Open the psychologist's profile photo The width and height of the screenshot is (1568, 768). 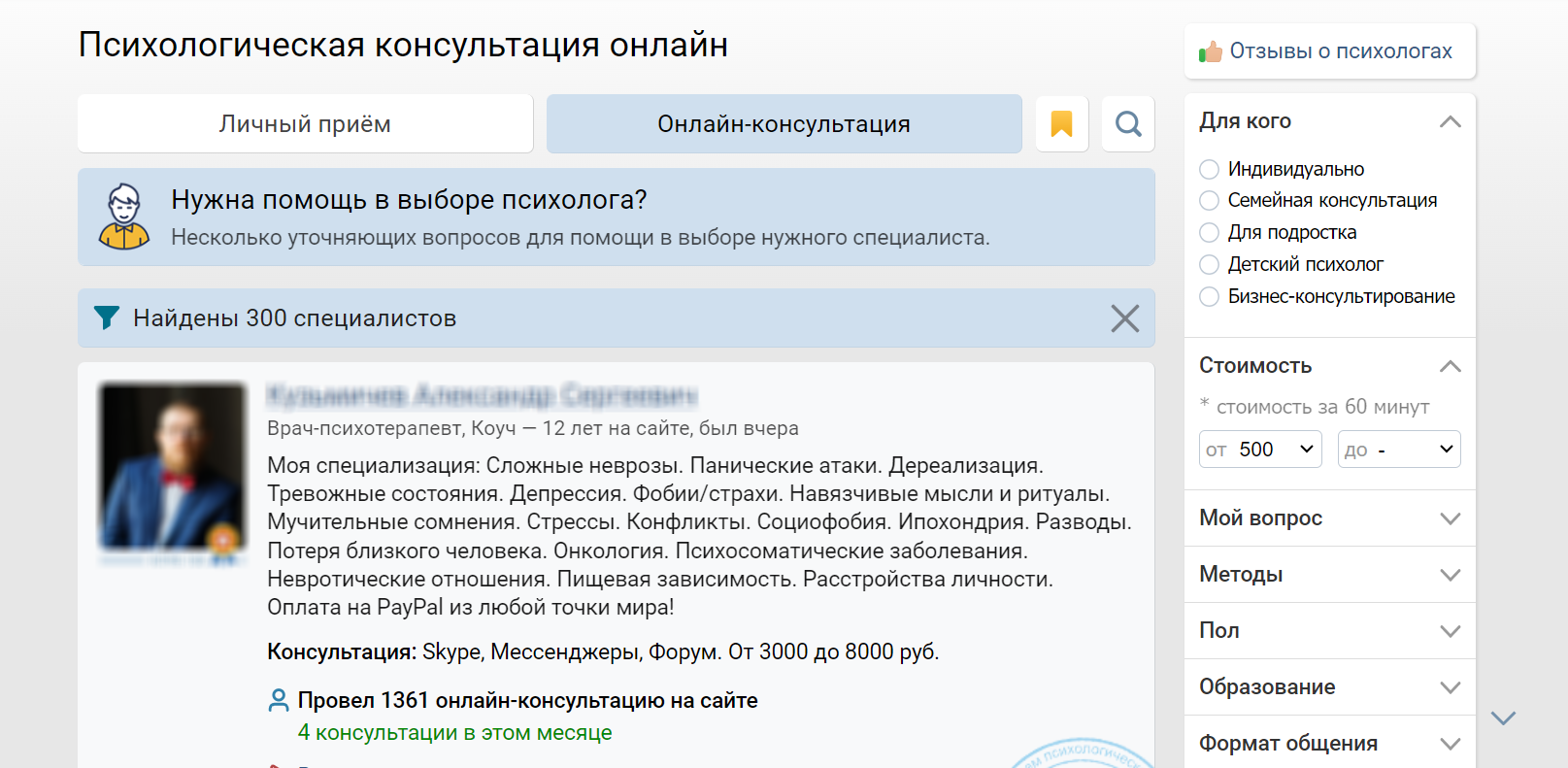point(173,468)
